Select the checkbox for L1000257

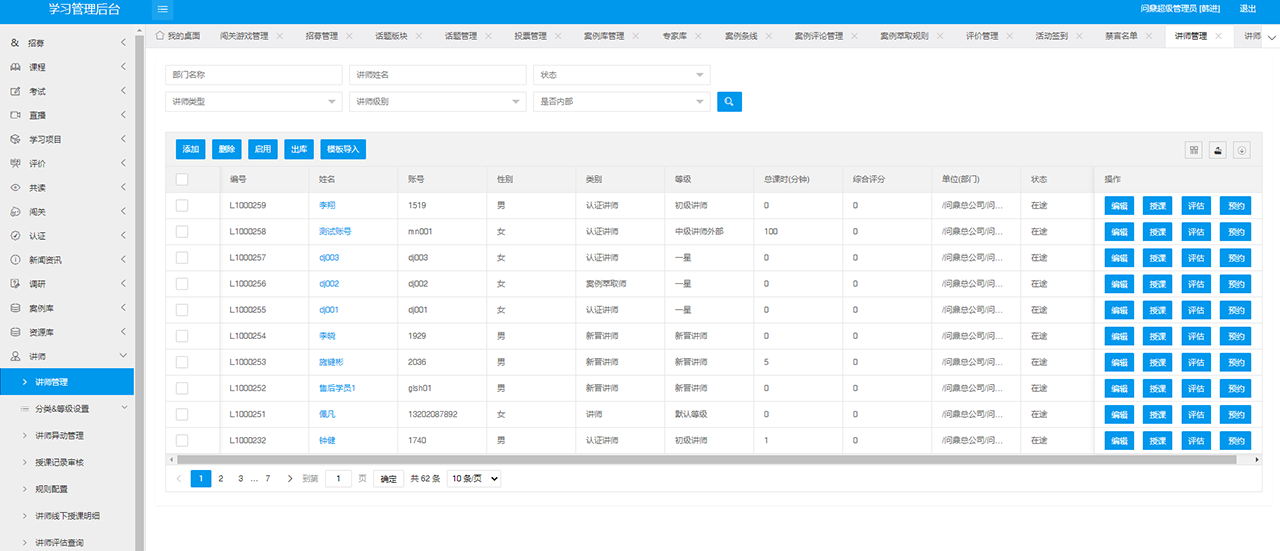click(x=182, y=257)
